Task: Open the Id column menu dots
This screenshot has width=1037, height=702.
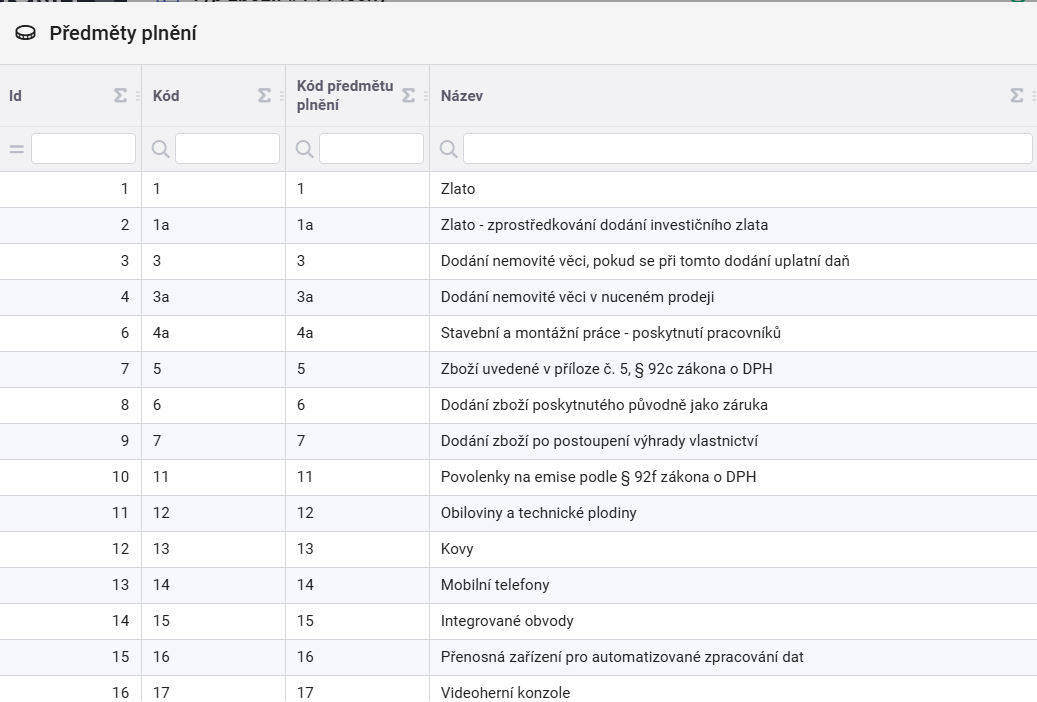Action: pos(136,96)
